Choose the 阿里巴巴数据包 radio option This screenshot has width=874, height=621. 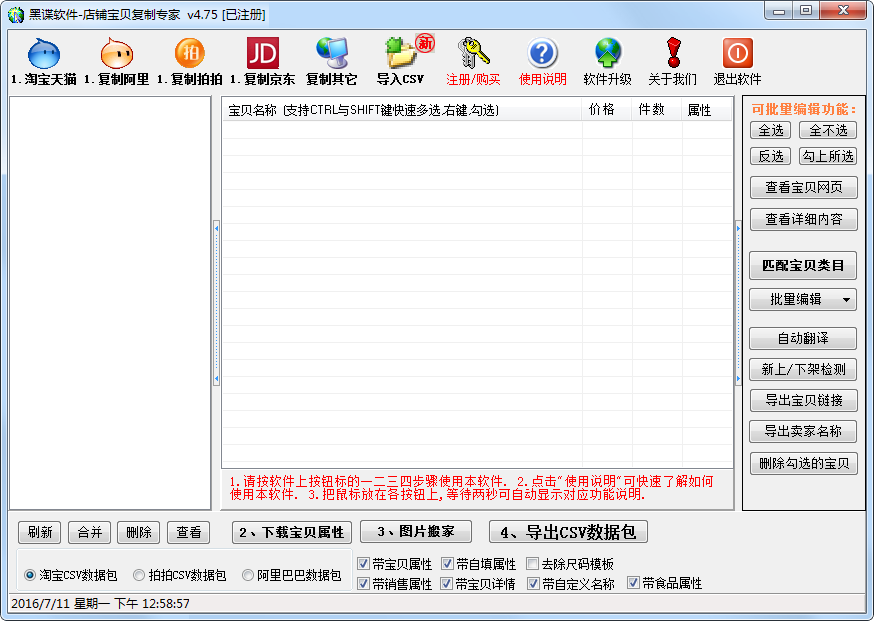(248, 575)
